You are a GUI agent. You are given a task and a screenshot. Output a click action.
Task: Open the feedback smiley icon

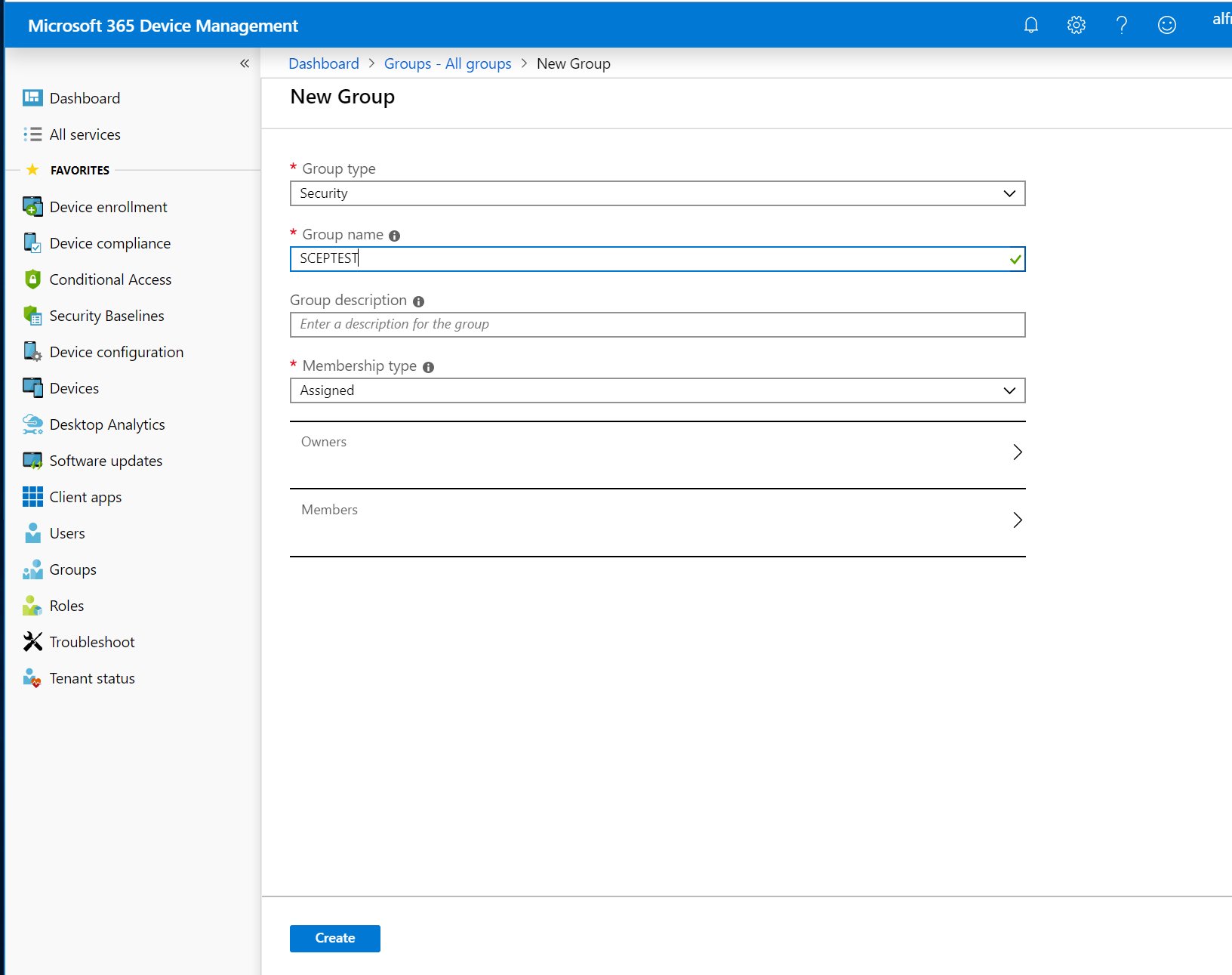click(1166, 24)
